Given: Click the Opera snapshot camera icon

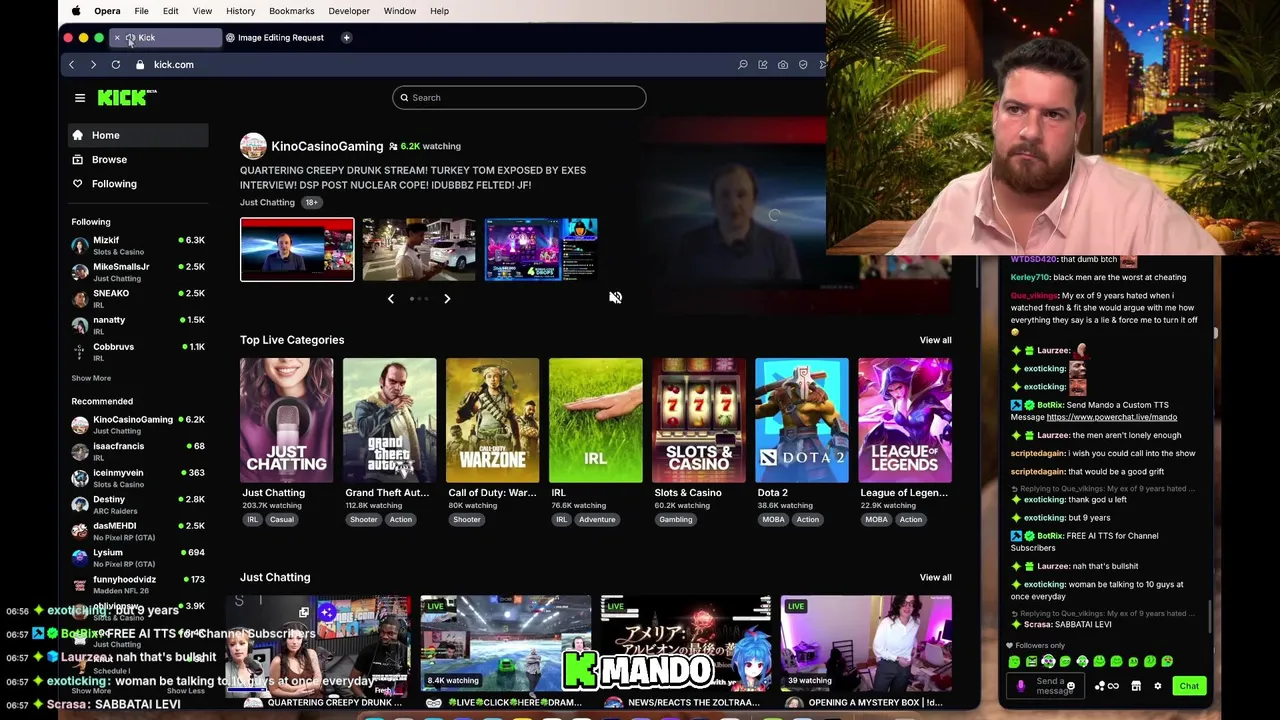Looking at the screenshot, I should tap(783, 65).
